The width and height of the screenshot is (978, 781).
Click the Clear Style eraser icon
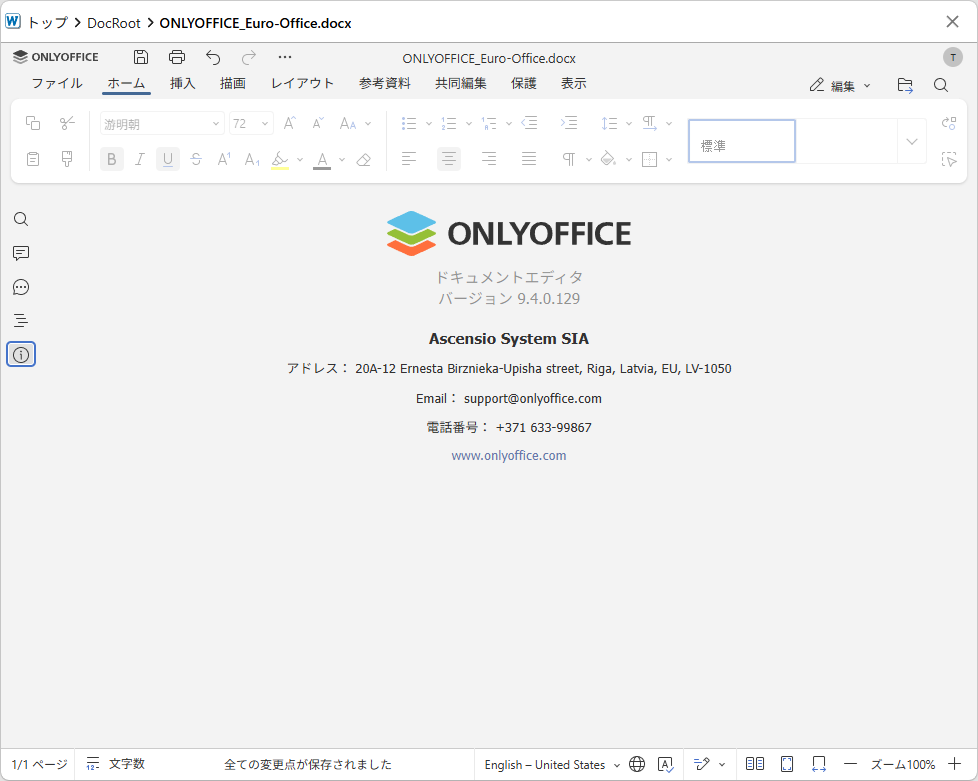(x=364, y=160)
